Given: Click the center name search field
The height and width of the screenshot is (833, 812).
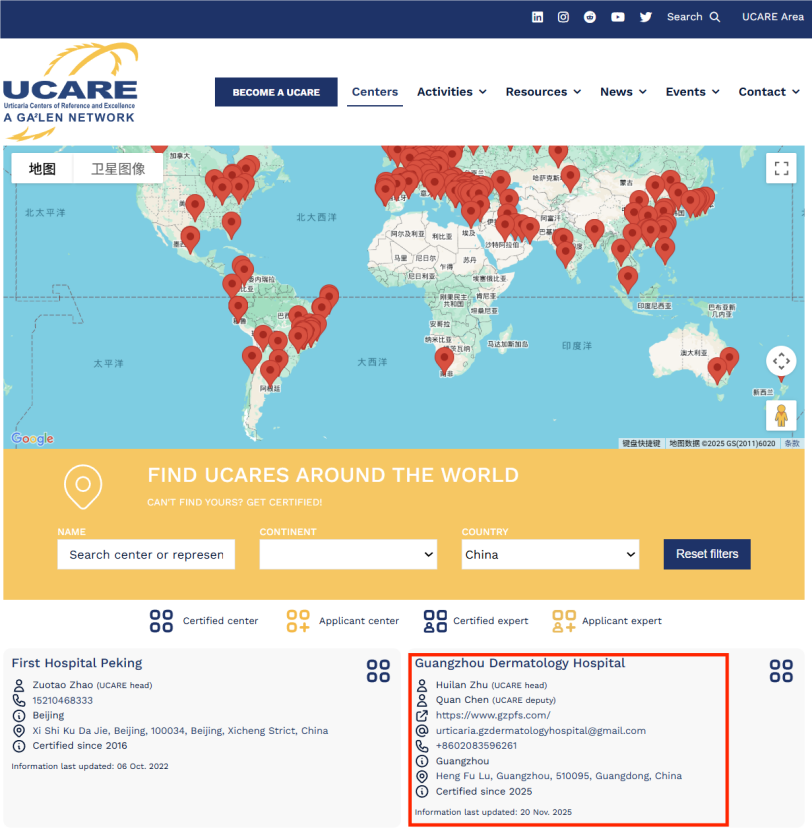Looking at the screenshot, I should pyautogui.click(x=146, y=554).
